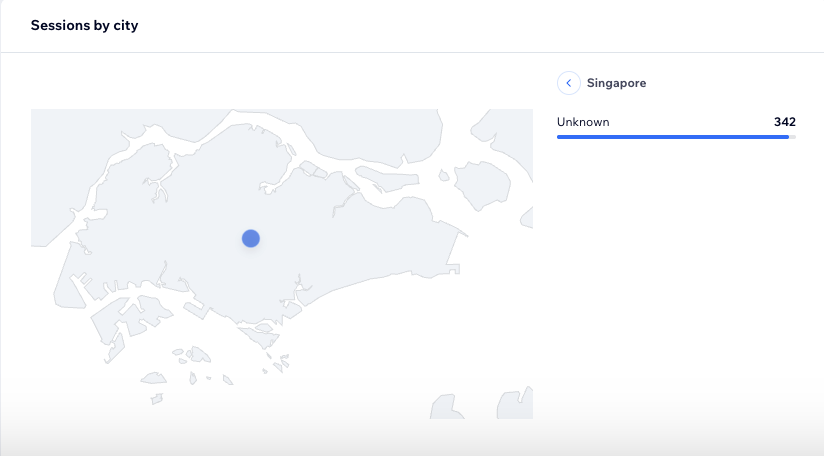
Task: Click the Jurong Island shape in the southwest
Action: [130, 317]
